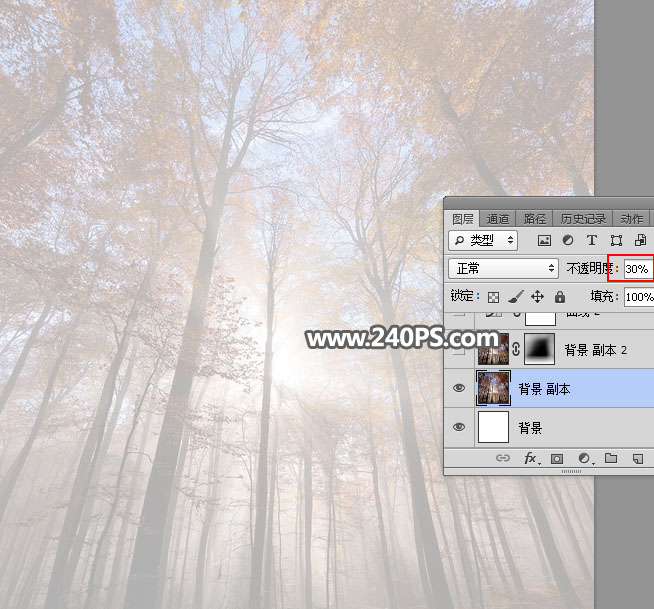Screen dimensions: 654x609
Task: Switch to the 历史记录 tab
Action: click(x=583, y=219)
